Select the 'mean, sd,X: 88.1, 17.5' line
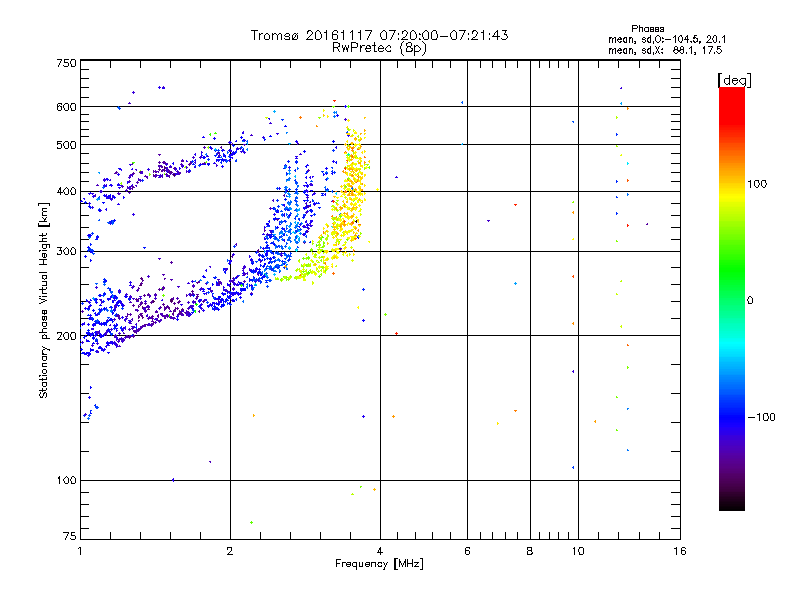The width and height of the screenshot is (800, 600). pyautogui.click(x=665, y=50)
